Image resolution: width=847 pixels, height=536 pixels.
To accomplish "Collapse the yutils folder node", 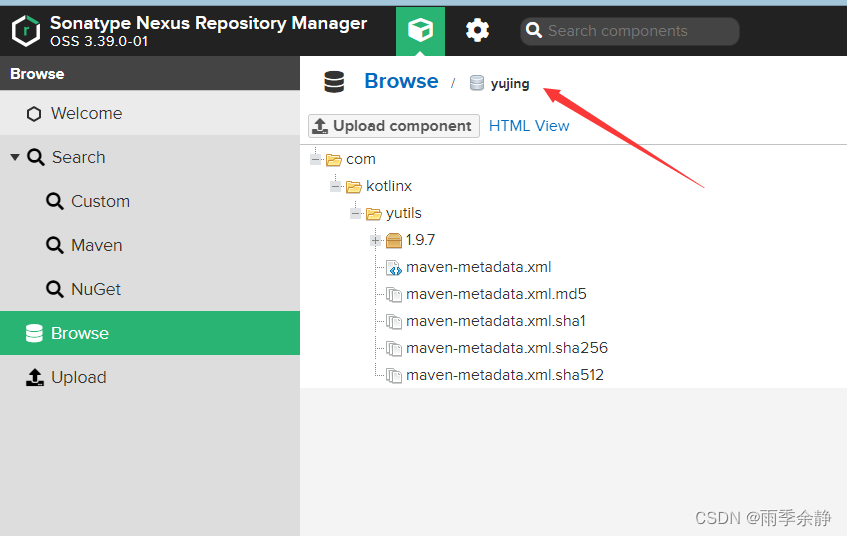I will tap(355, 213).
